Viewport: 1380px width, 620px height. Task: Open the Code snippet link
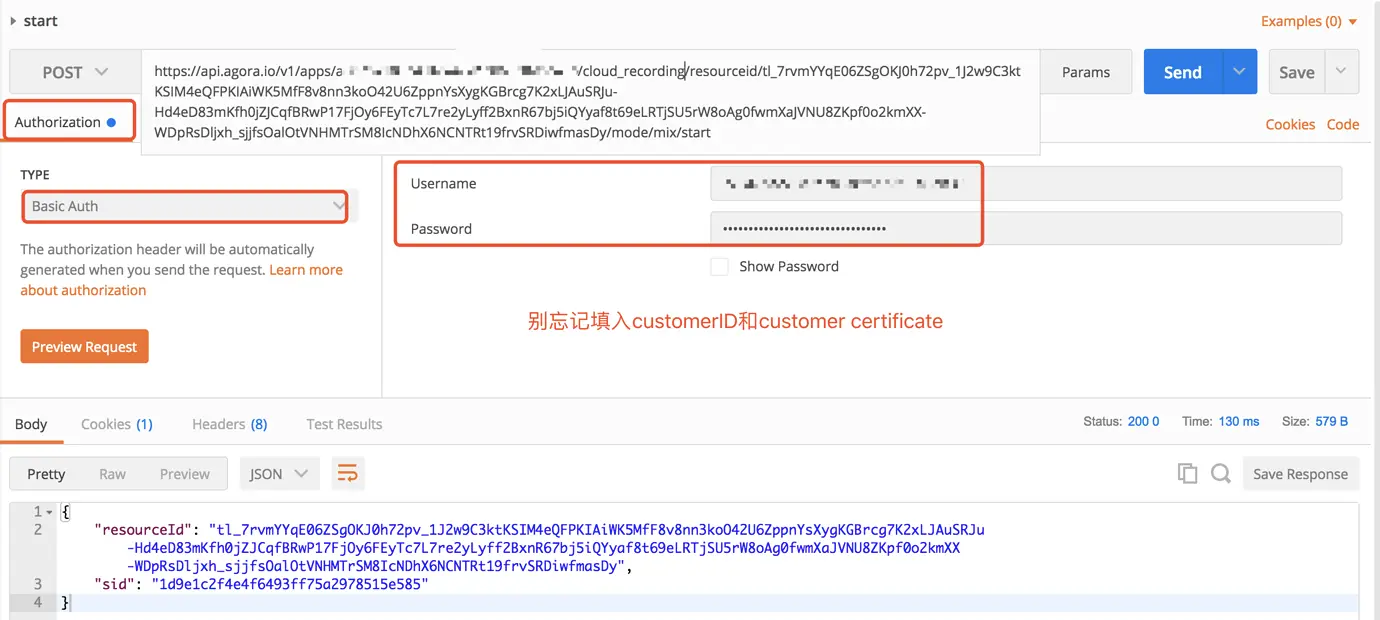(1343, 124)
